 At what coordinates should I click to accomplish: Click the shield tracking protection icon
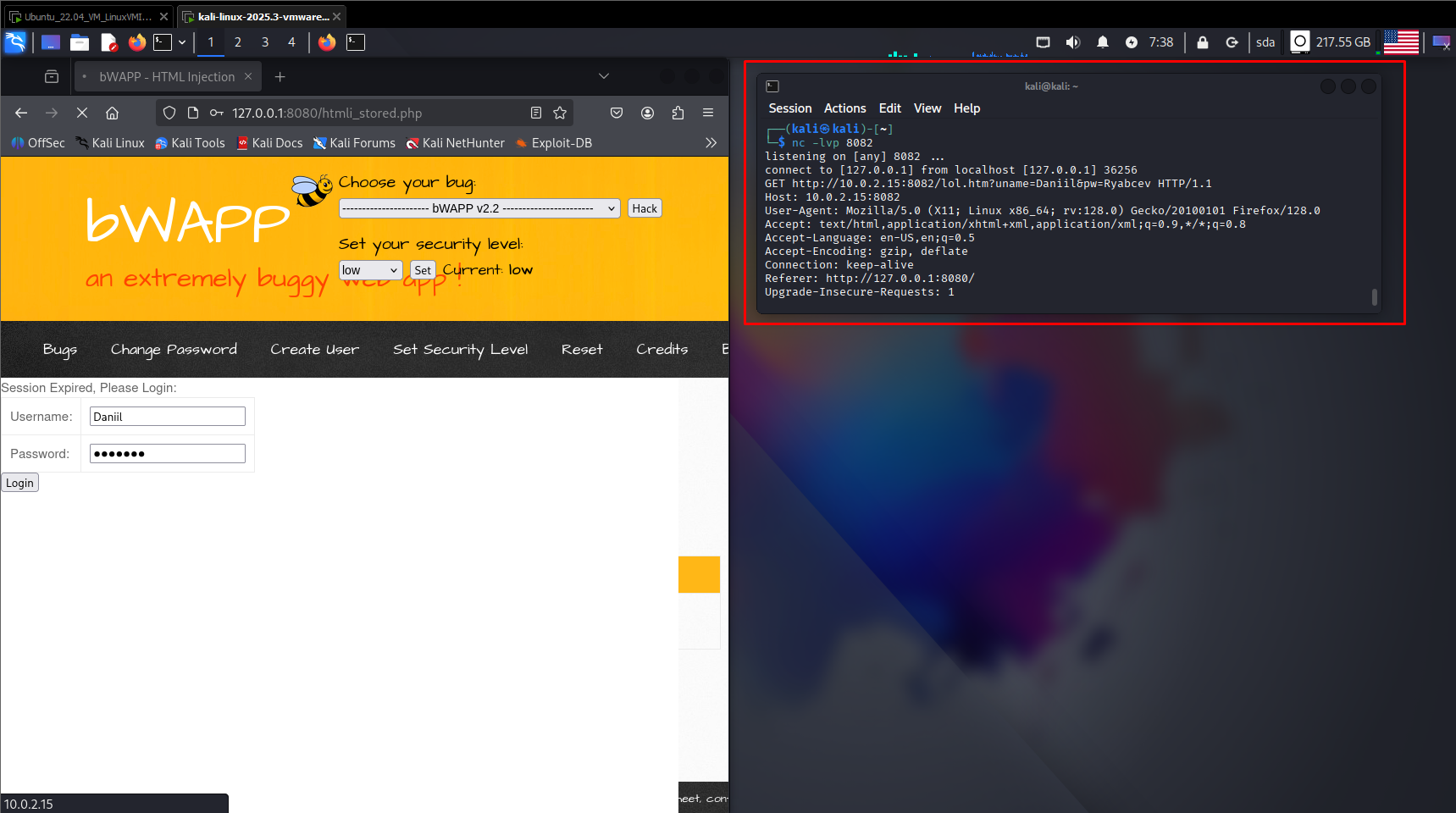tap(169, 113)
